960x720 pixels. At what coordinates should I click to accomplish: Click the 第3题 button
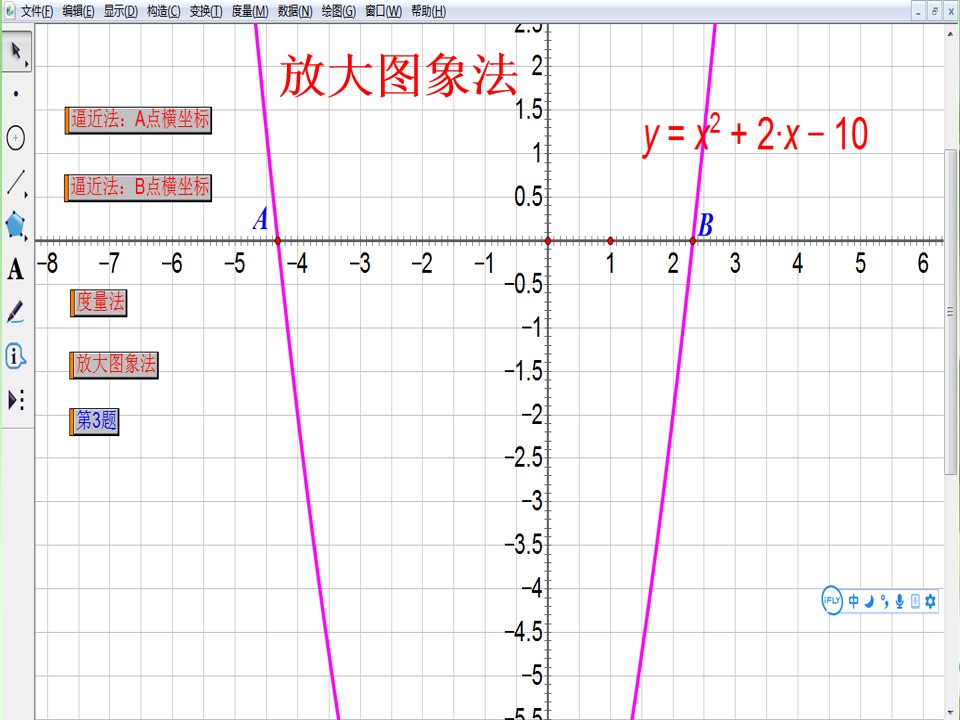tap(94, 422)
